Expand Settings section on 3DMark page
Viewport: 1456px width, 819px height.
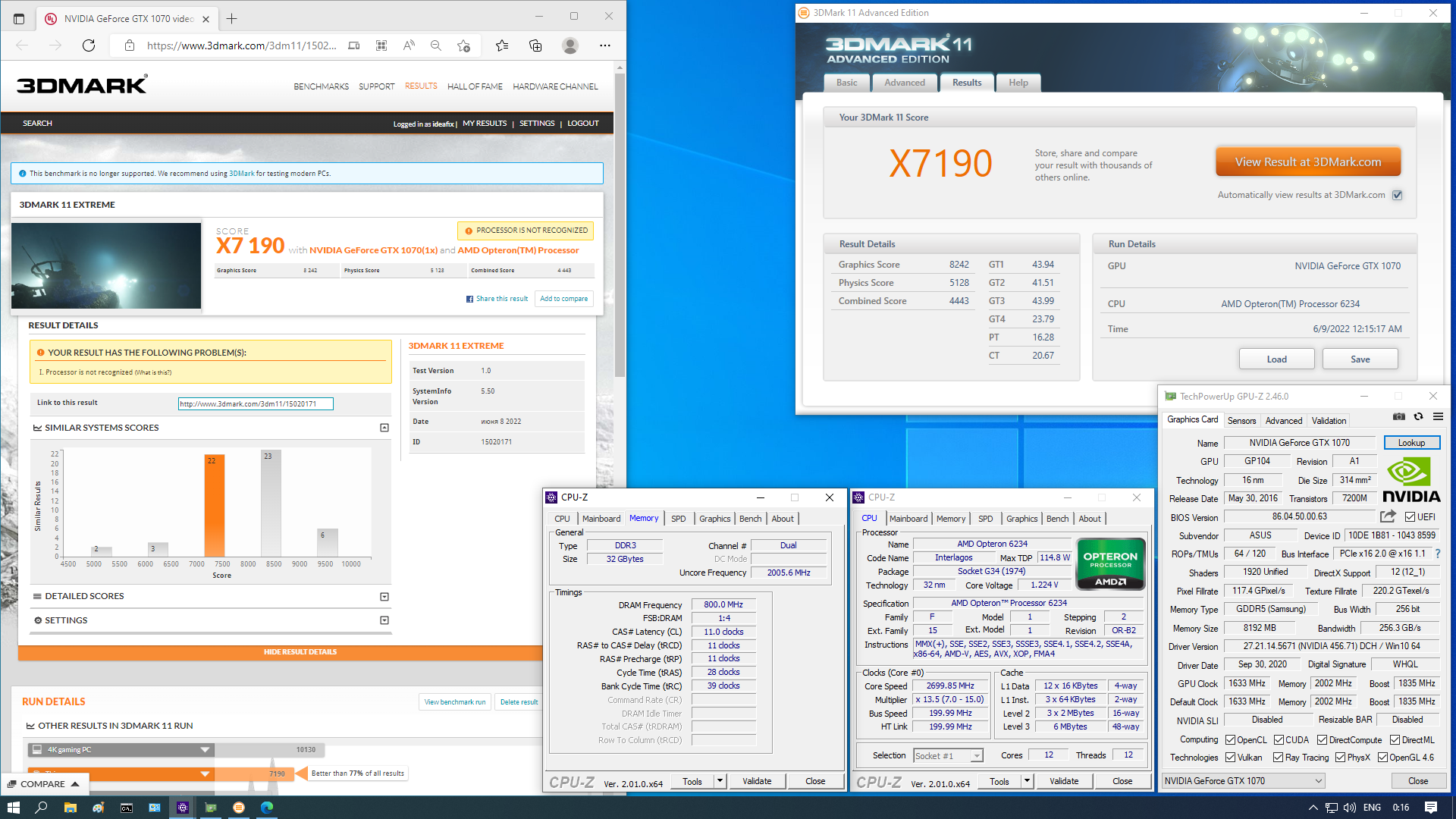pyautogui.click(x=384, y=620)
